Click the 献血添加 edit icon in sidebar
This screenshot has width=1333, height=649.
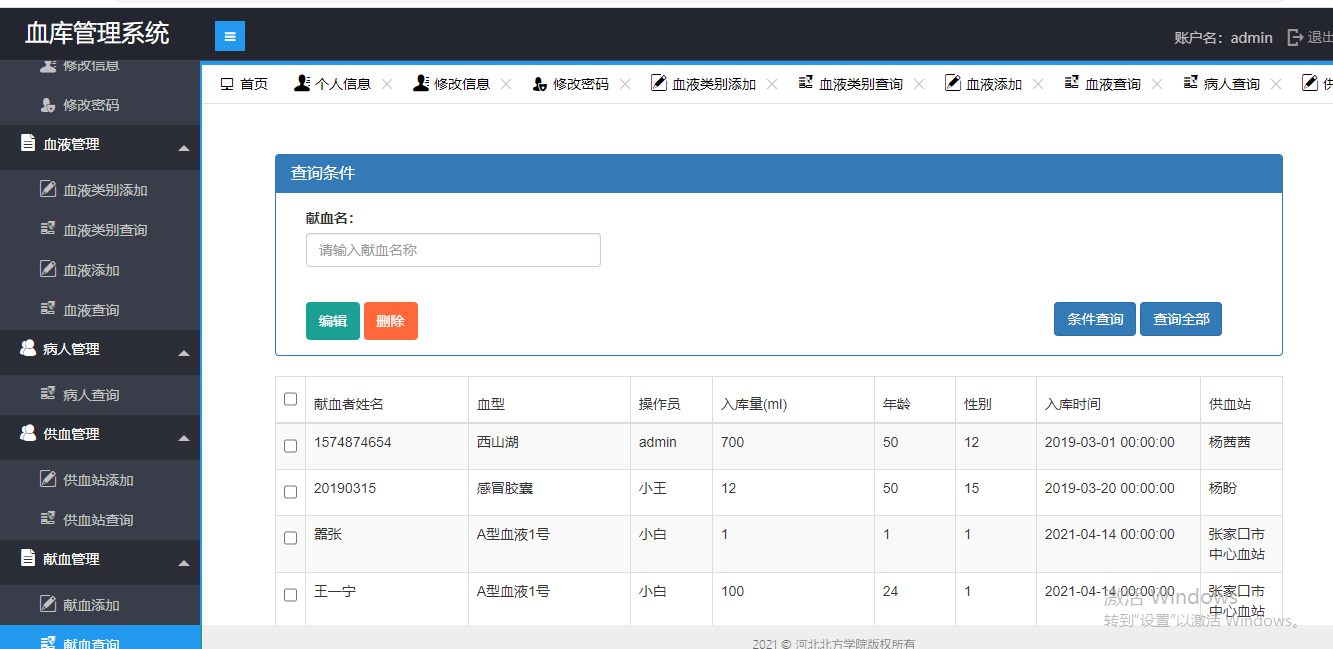pos(48,604)
